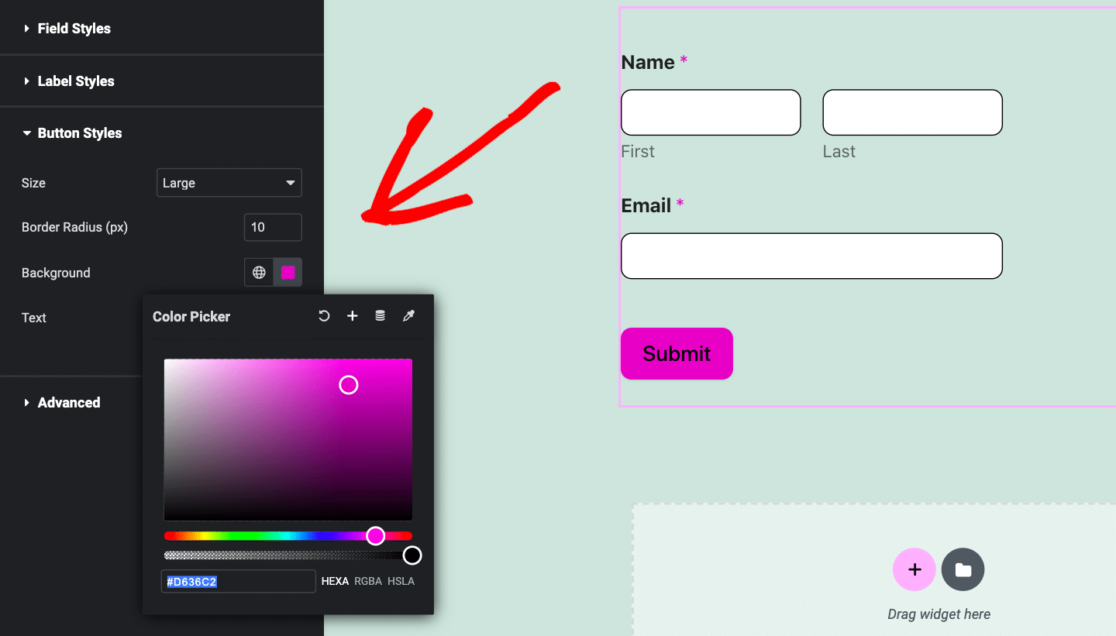The height and width of the screenshot is (636, 1116).
Task: Add new section plus button
Action: pos(914,569)
